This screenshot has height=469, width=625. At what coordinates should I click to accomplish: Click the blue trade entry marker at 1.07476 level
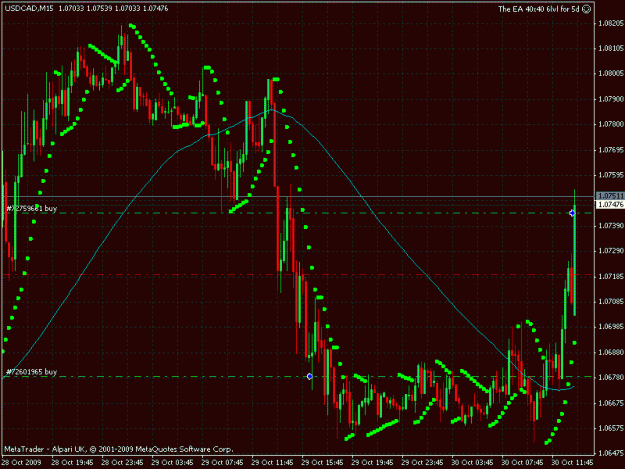pos(572,213)
